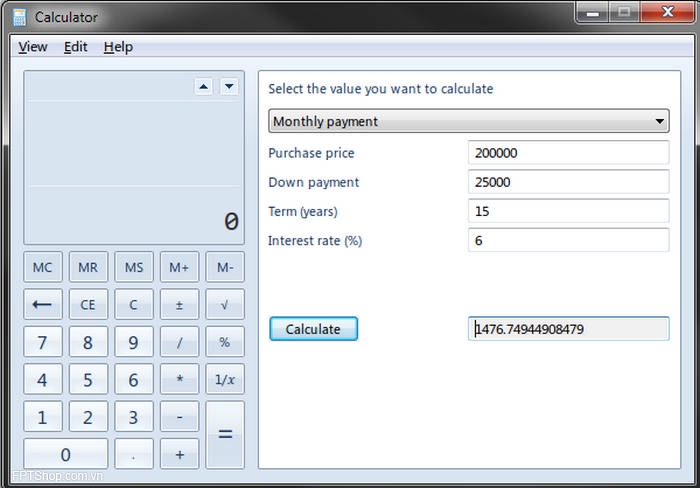
Task: Click the multiply asterisk key
Action: 179,380
